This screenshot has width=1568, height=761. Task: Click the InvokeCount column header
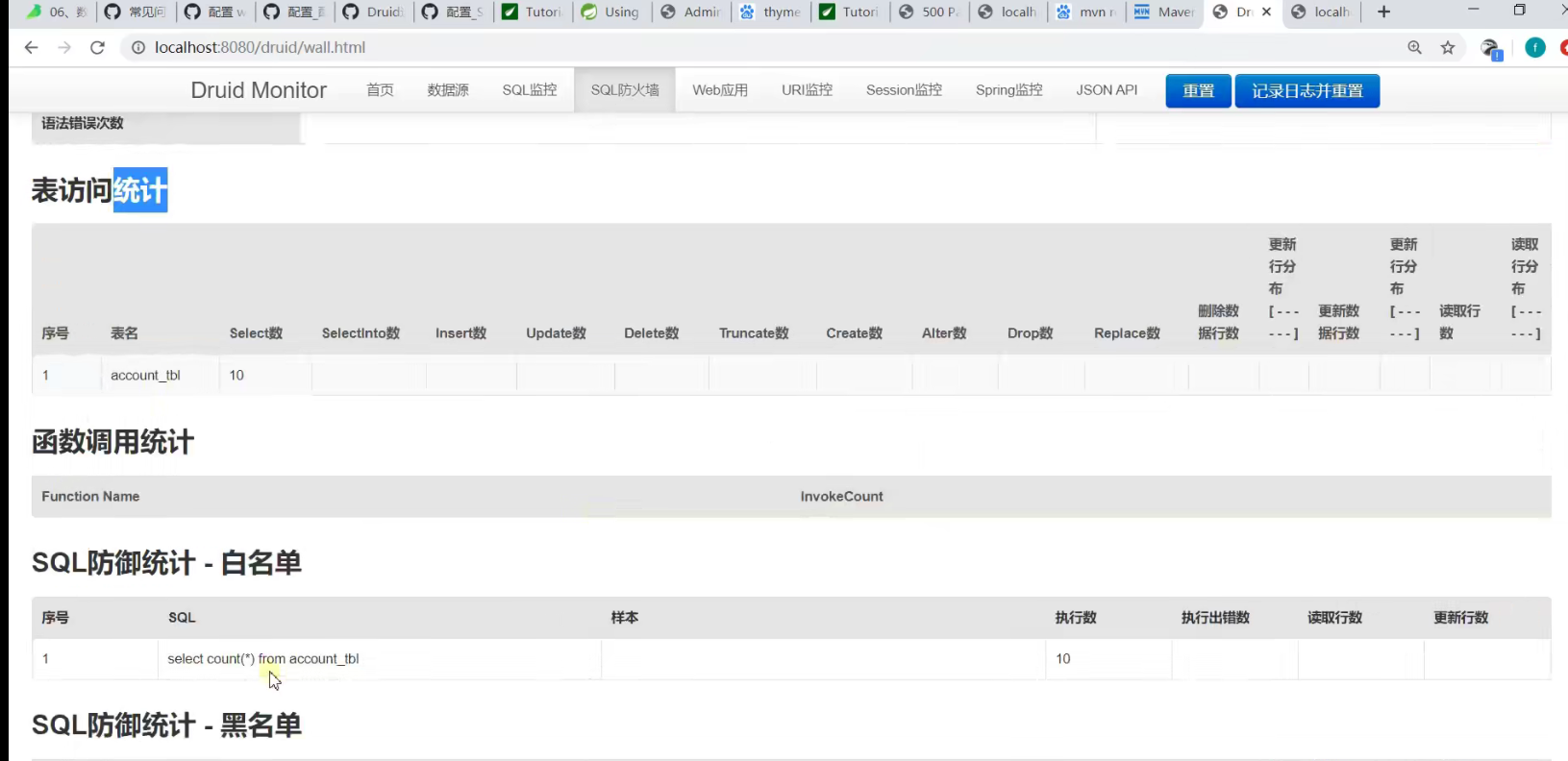(x=841, y=497)
